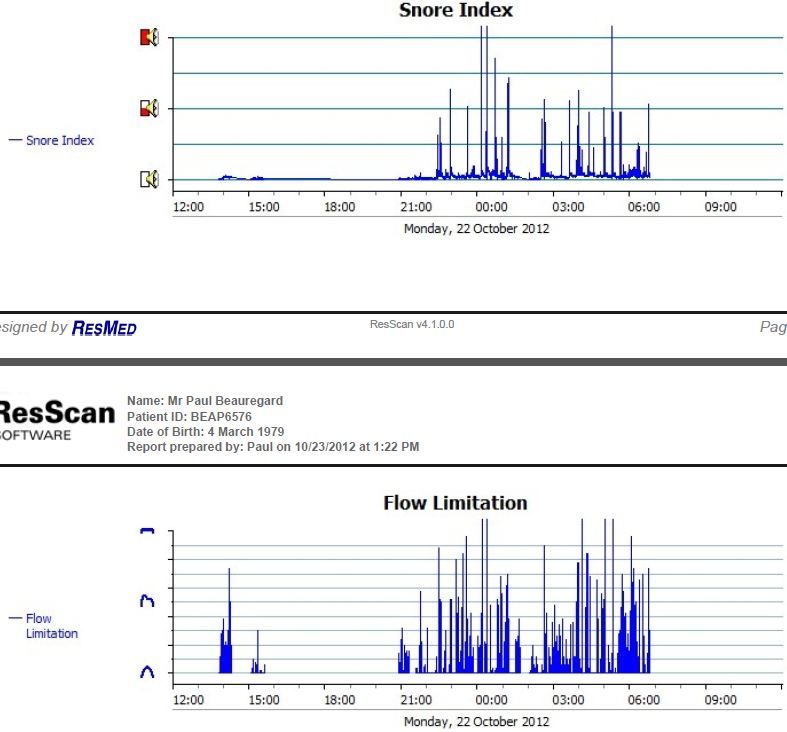Image resolution: width=787 pixels, height=732 pixels.
Task: Click the date label under the Snore Index chart
Action: pos(476,228)
